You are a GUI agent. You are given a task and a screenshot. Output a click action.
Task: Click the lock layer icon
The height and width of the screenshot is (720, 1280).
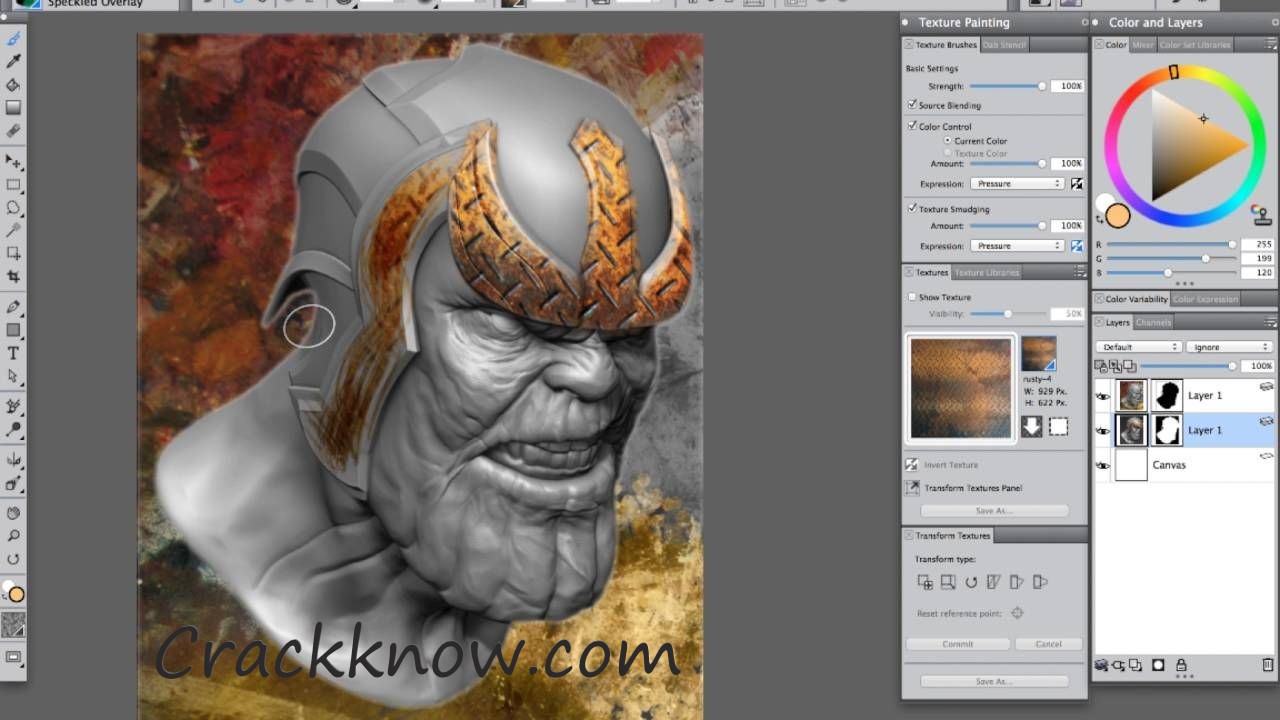click(1181, 665)
